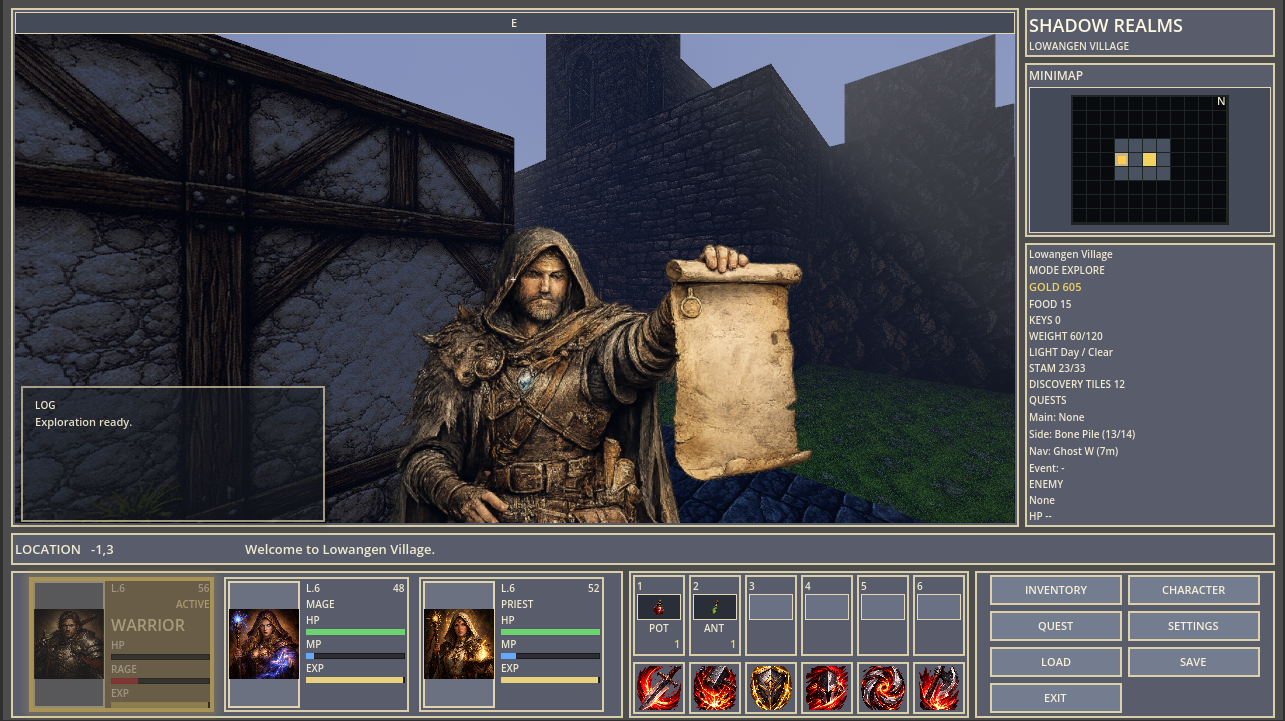Use the green antidote bottle icon in slot 2
Image resolution: width=1285 pixels, height=721 pixels.
715,607
